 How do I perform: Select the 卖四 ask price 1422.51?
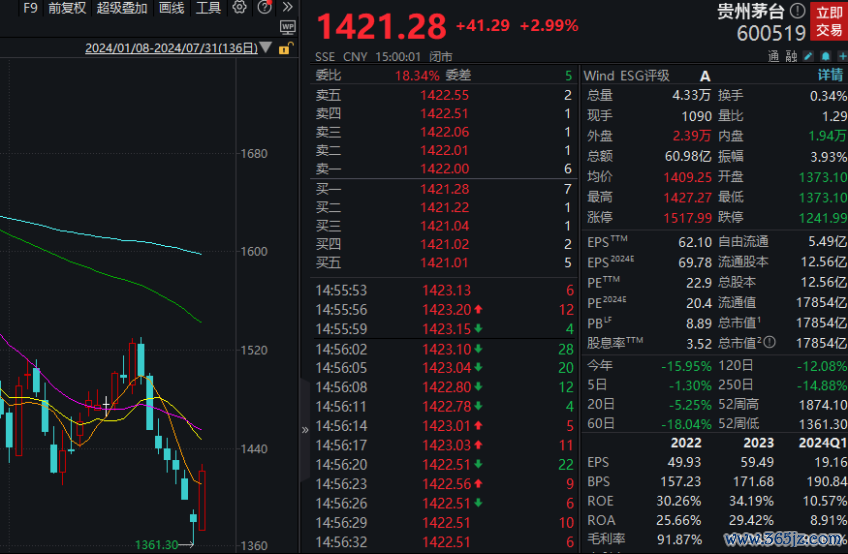point(445,114)
